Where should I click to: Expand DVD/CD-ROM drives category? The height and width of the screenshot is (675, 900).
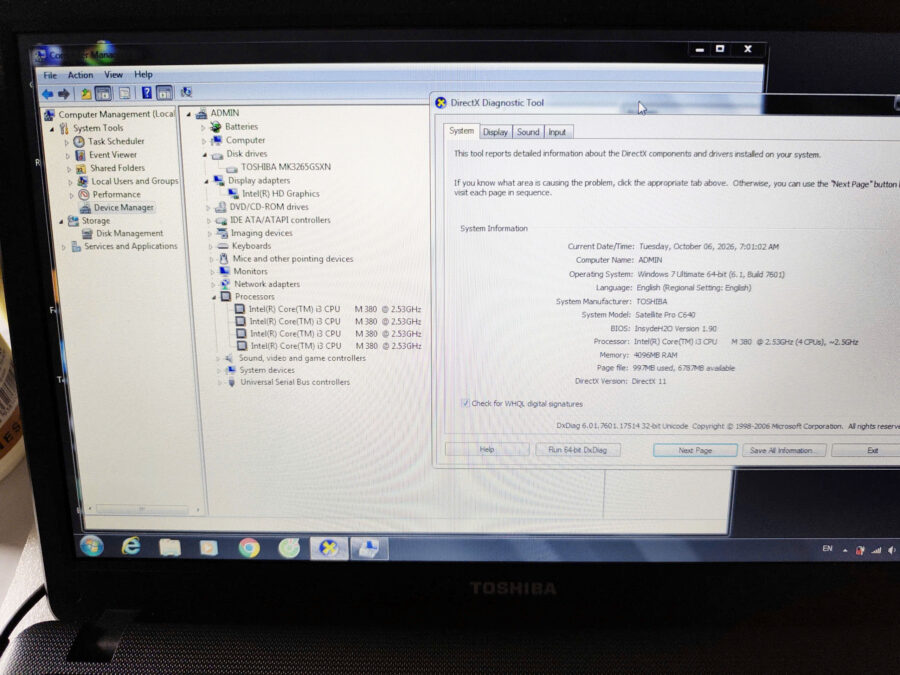coord(208,207)
